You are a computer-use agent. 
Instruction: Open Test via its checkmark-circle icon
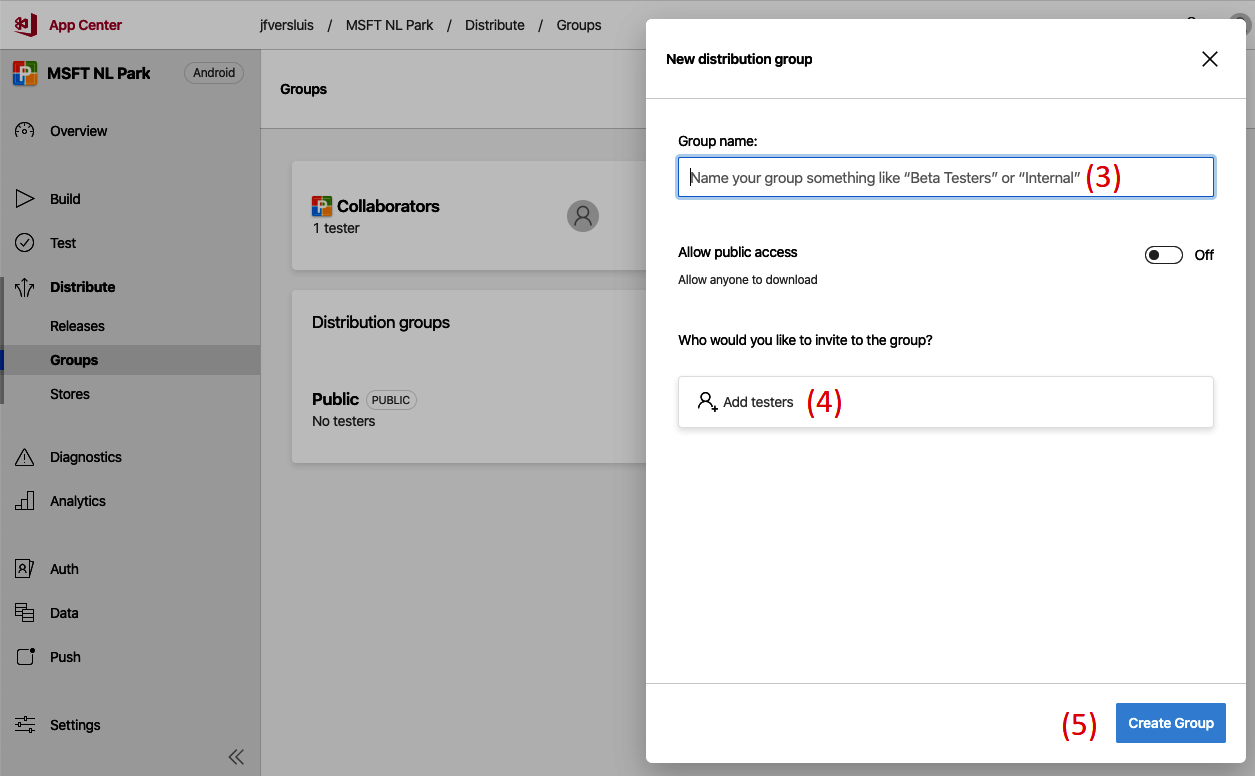click(25, 243)
